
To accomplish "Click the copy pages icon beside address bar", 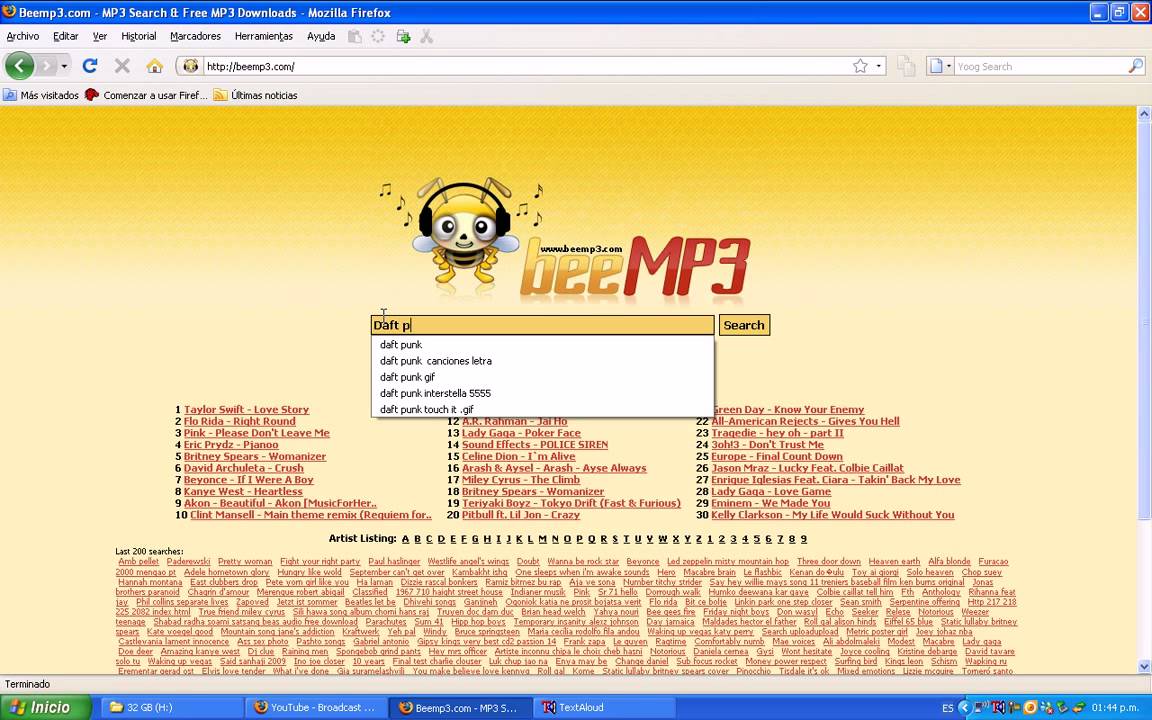I will coord(906,66).
